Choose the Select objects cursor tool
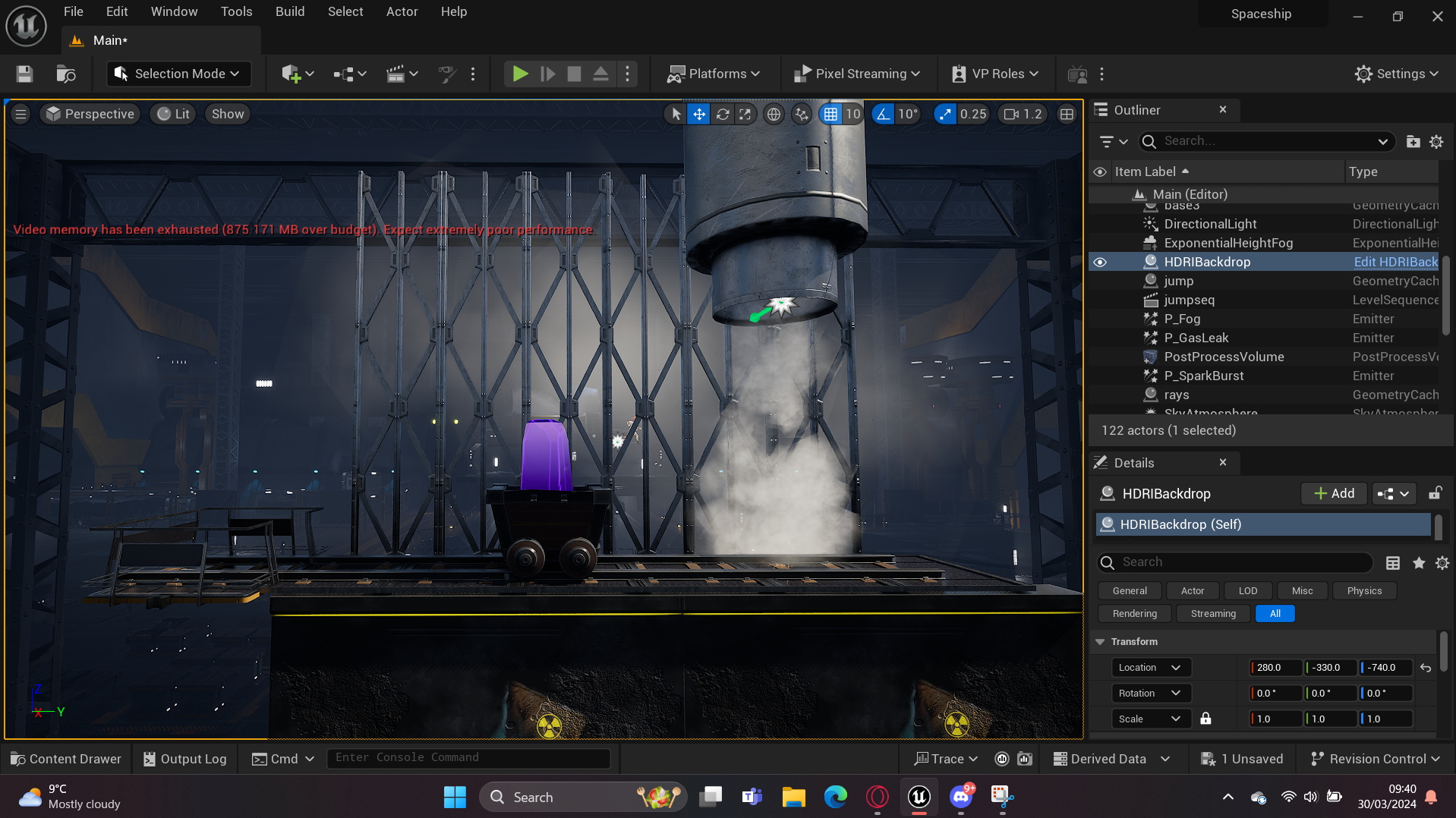Viewport: 1456px width, 818px height. tap(676, 114)
